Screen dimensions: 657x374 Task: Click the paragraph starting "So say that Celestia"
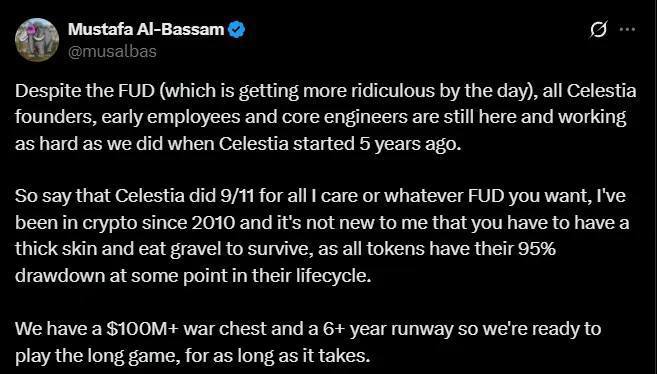[x=322, y=236]
